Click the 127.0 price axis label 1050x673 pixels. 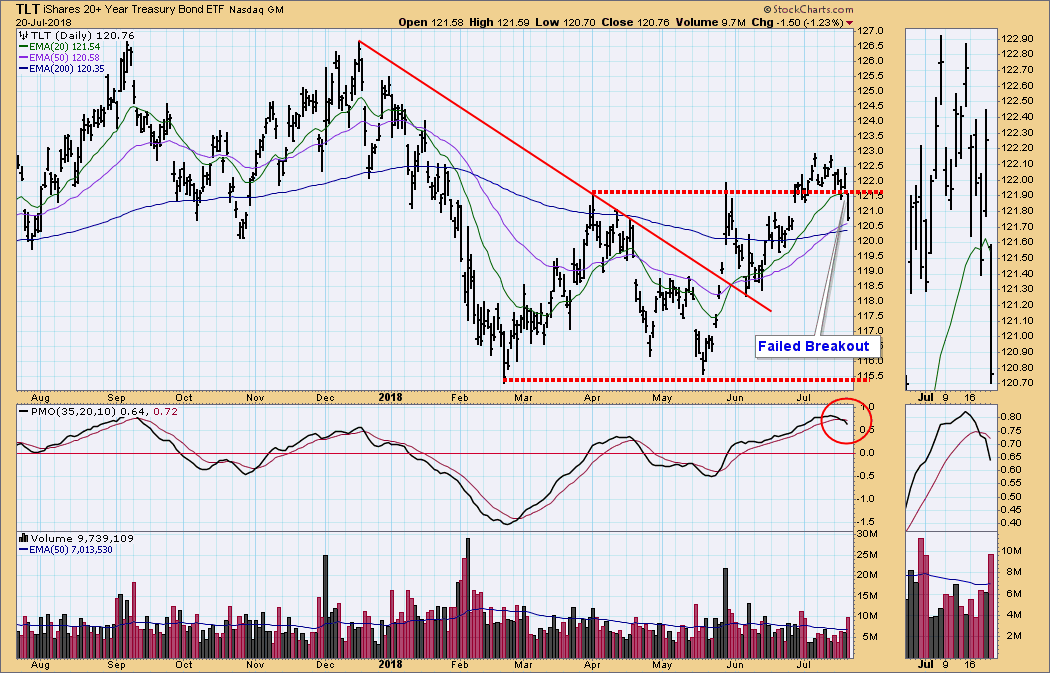[x=871, y=31]
